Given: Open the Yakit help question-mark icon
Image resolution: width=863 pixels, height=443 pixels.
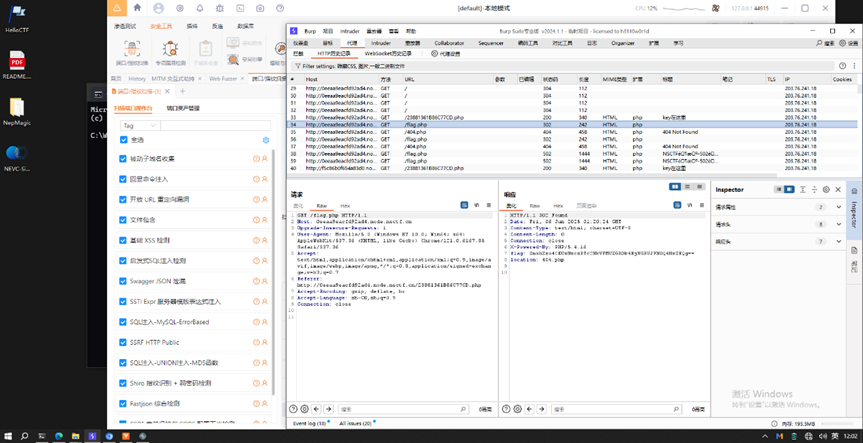Looking at the screenshot, I should point(280,8).
